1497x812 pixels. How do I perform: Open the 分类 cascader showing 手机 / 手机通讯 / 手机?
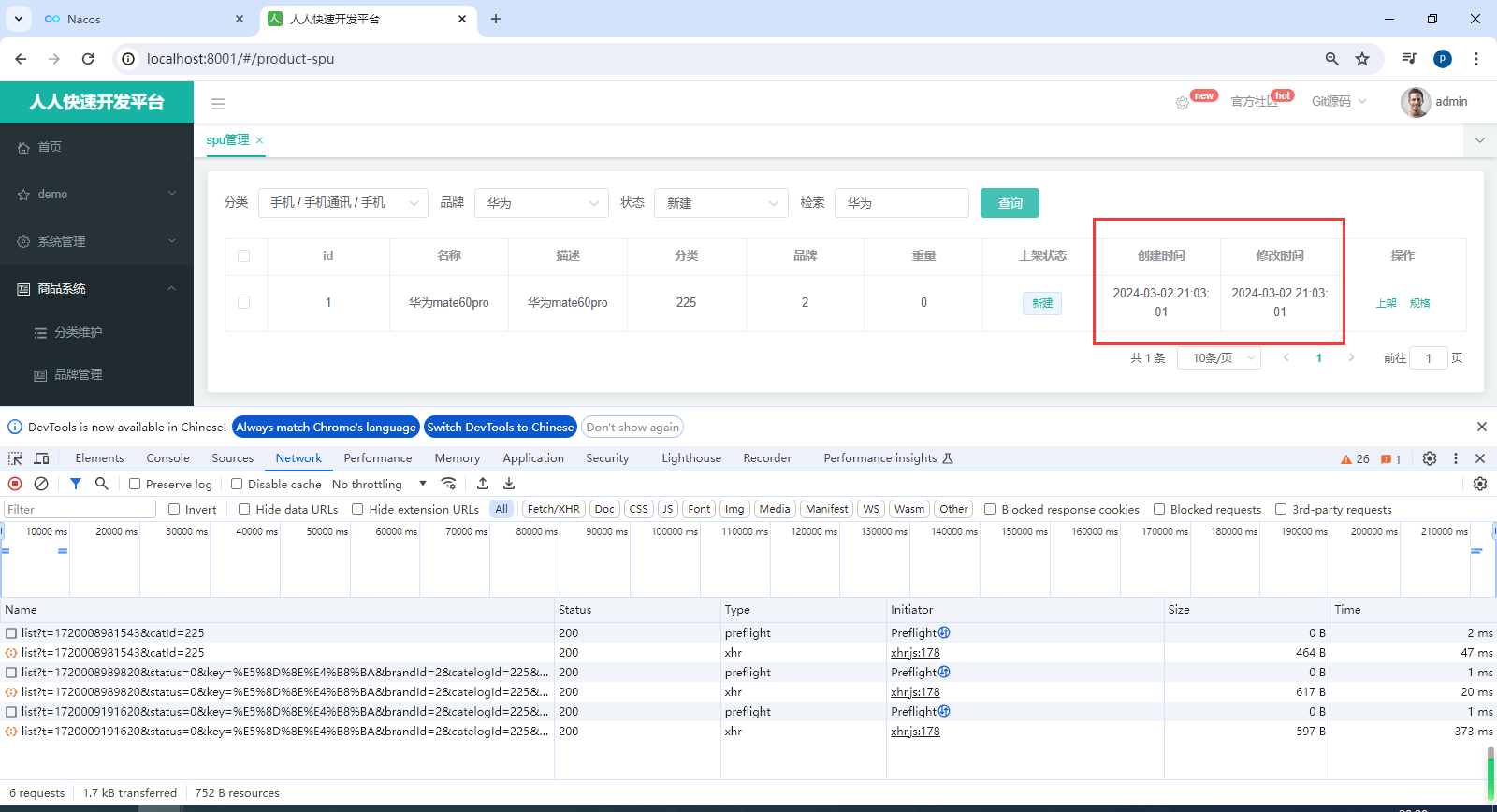coord(343,203)
